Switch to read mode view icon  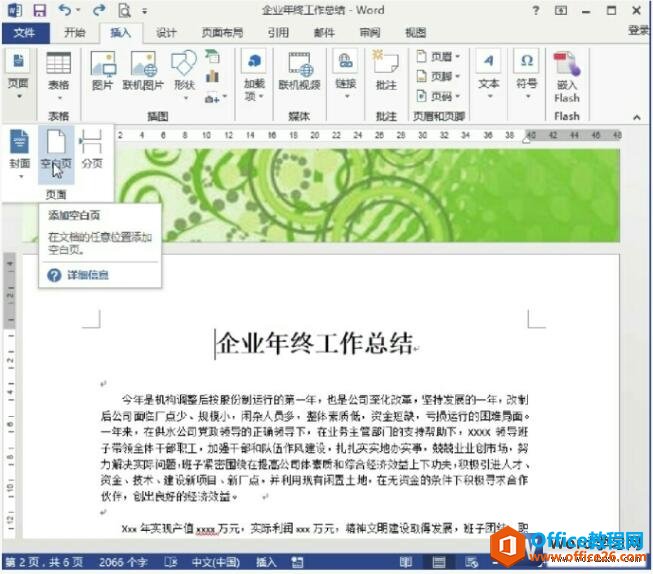click(x=406, y=562)
